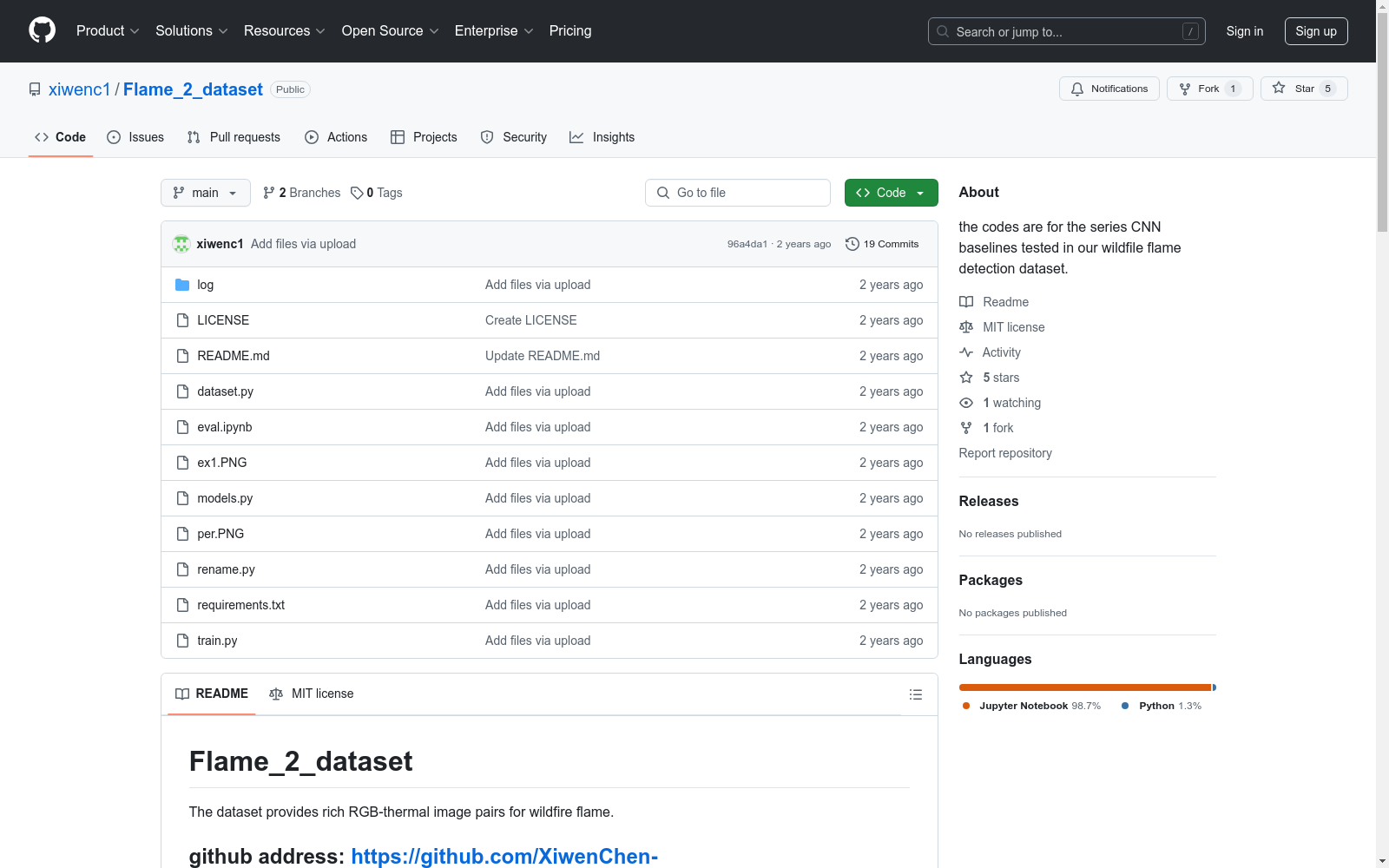
Task: Click the Sign up button
Action: (1316, 31)
